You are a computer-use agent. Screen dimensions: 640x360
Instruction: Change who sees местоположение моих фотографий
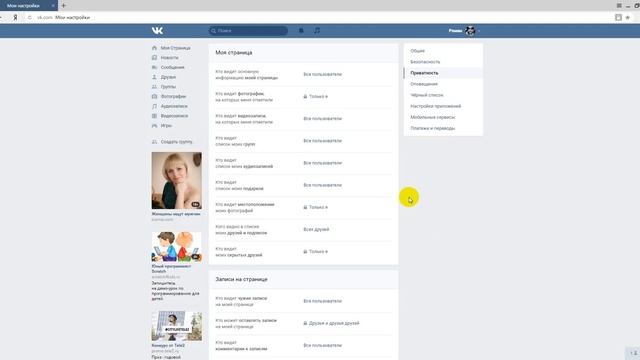pos(316,207)
